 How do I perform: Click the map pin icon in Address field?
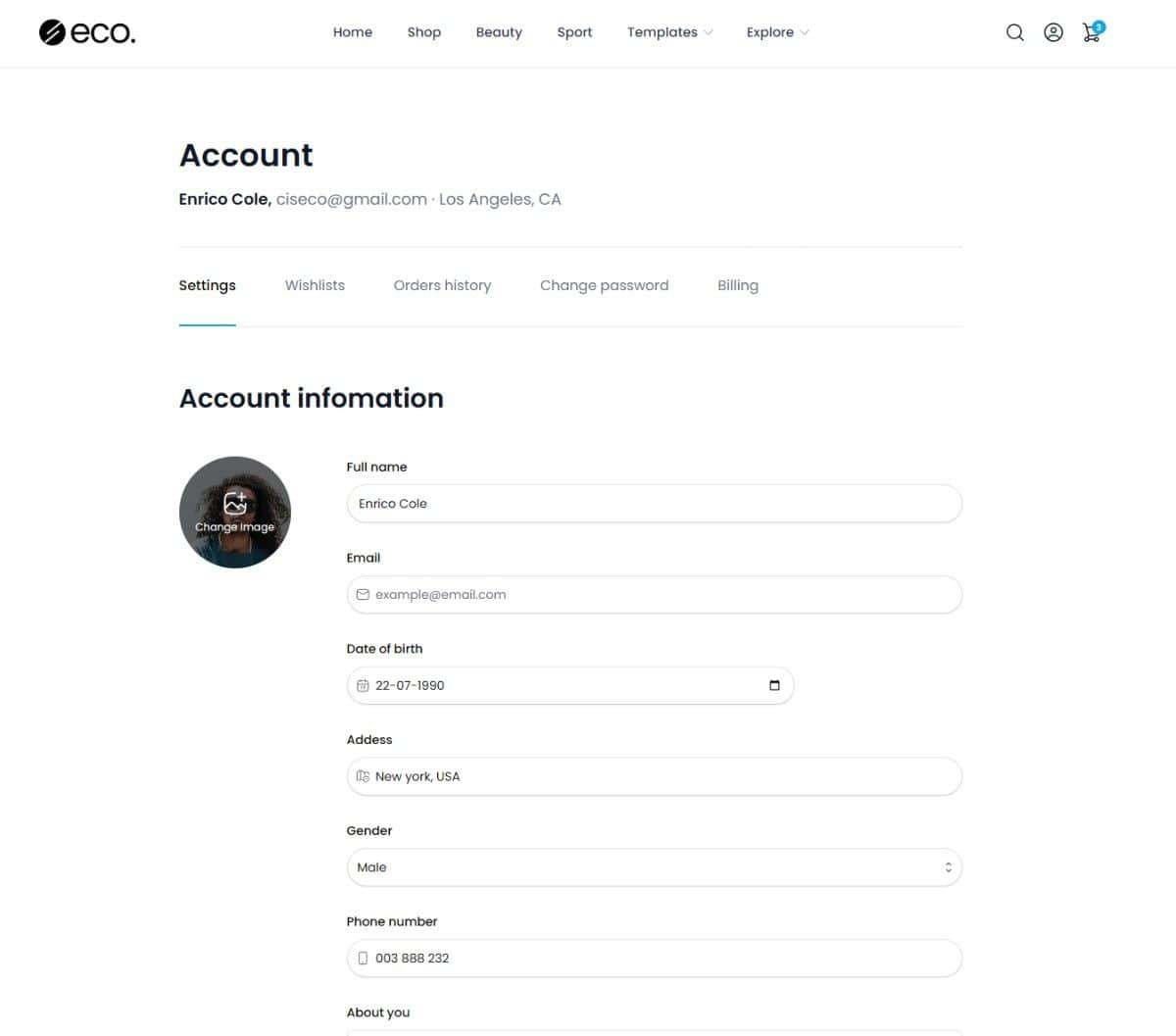(x=363, y=775)
